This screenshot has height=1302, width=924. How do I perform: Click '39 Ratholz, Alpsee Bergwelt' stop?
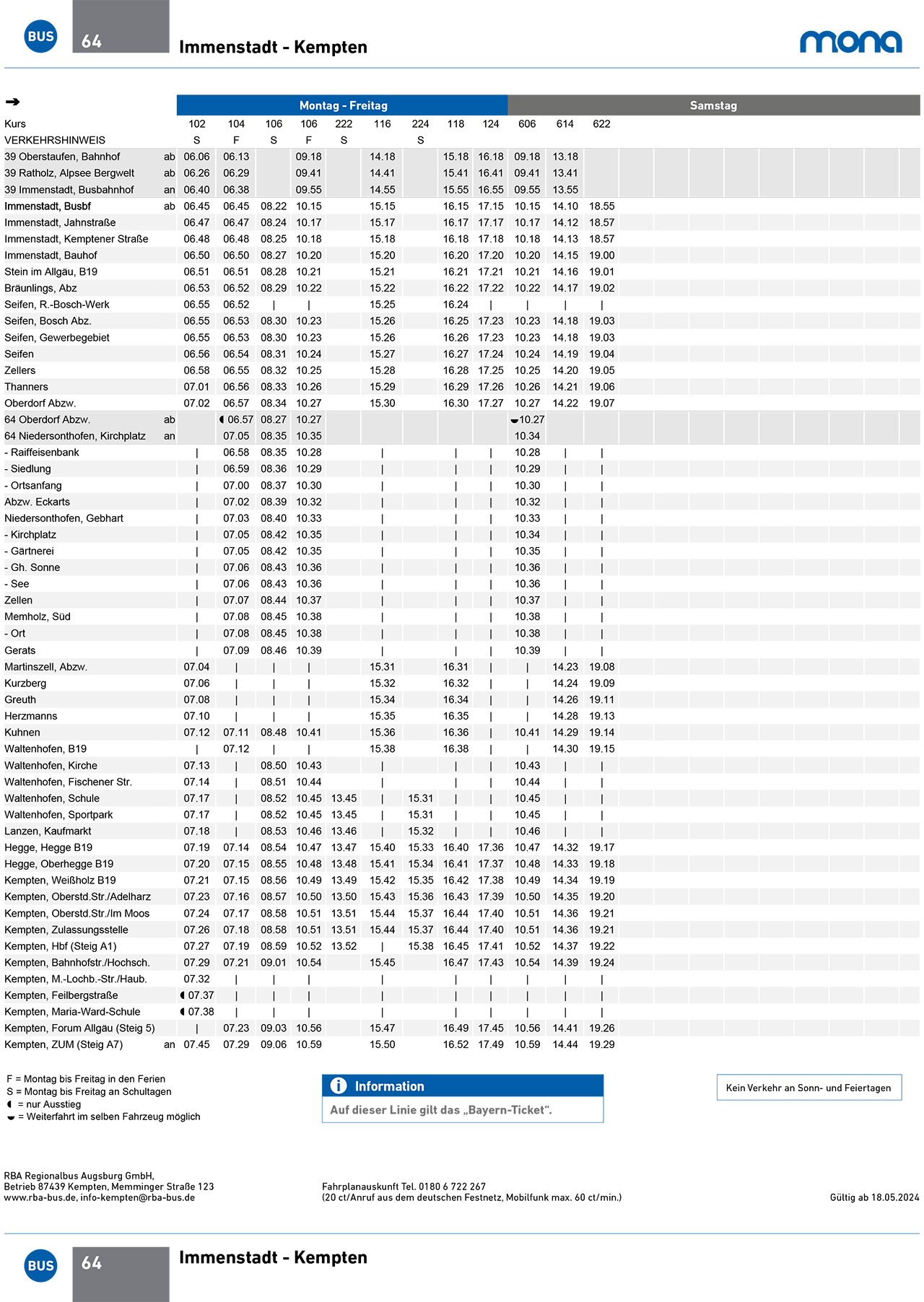(x=69, y=173)
